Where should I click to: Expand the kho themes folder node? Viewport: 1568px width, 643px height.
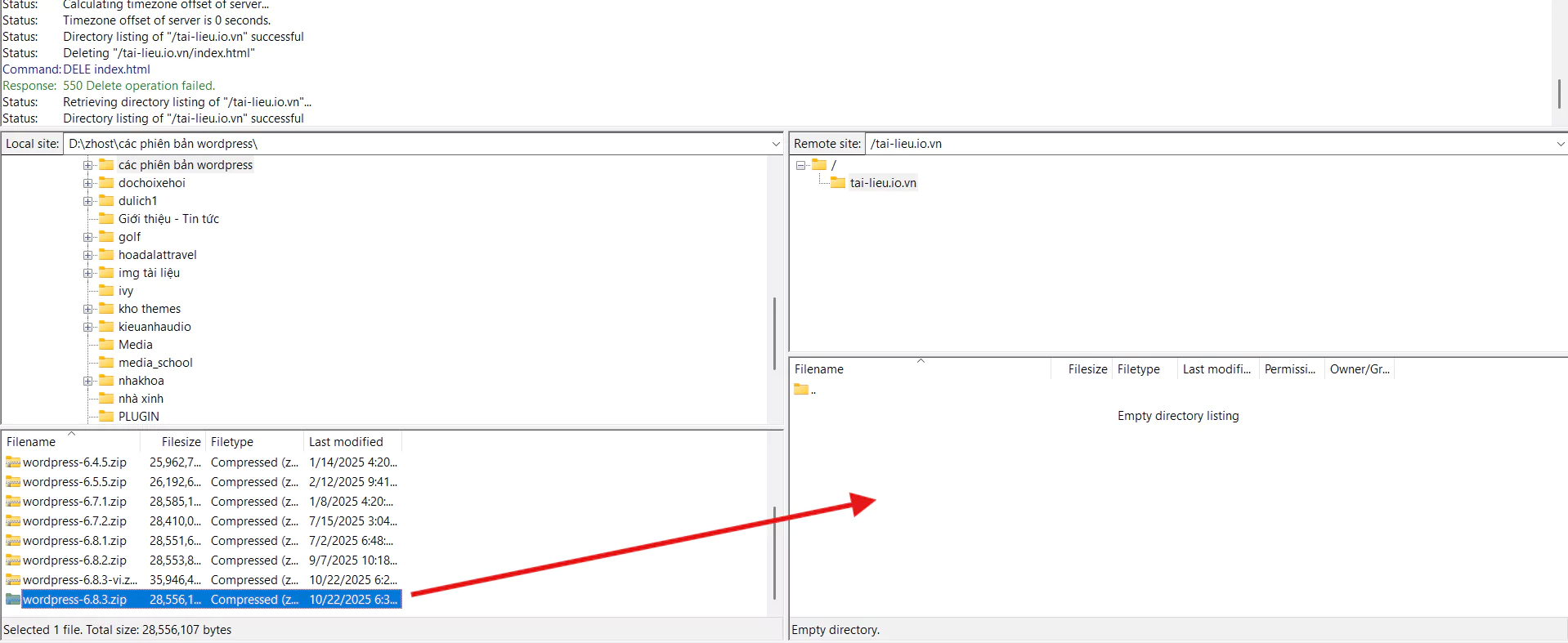pyautogui.click(x=87, y=309)
